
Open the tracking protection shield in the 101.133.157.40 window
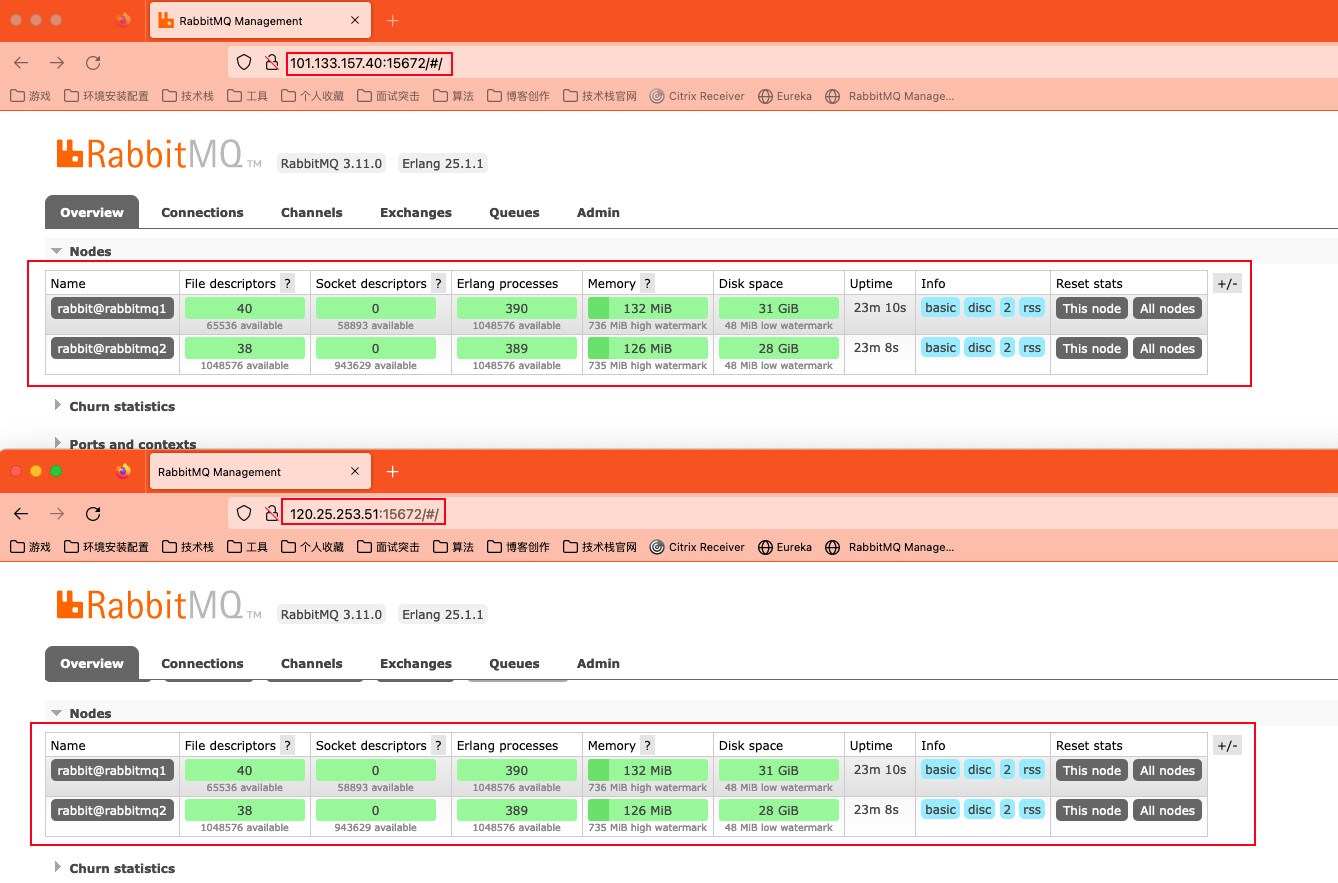pos(243,63)
